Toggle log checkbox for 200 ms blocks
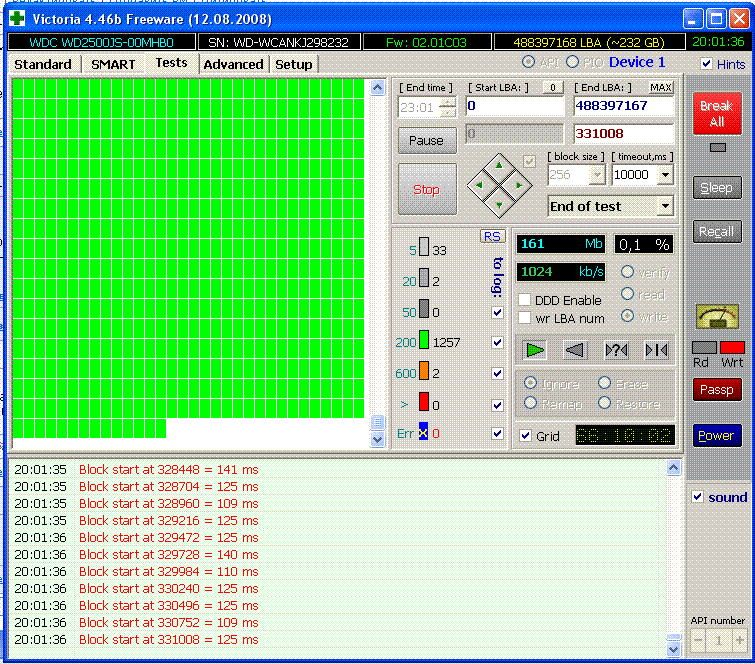 (x=497, y=342)
